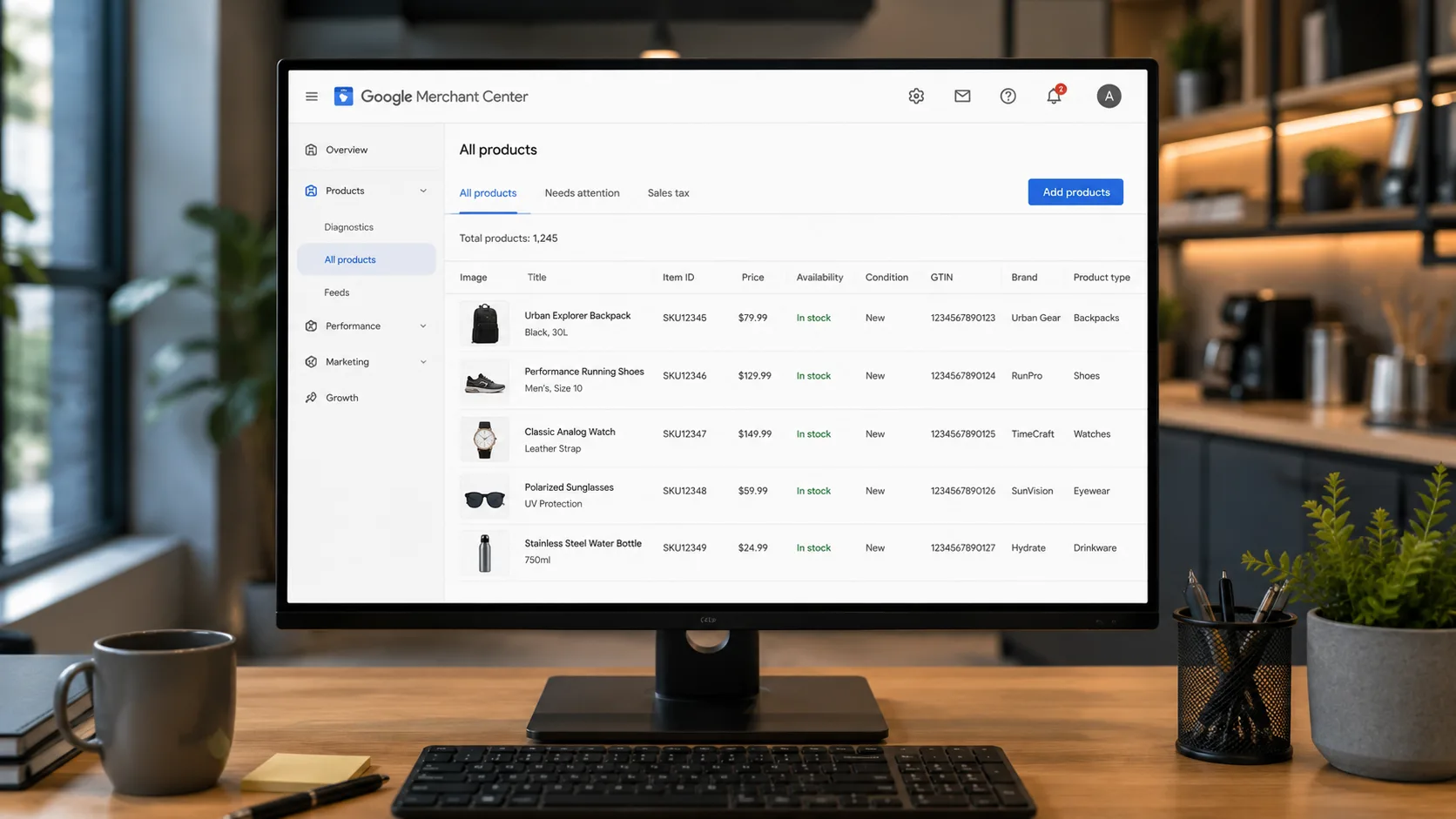
Task: Click product type Eyewear
Action: (x=1091, y=491)
